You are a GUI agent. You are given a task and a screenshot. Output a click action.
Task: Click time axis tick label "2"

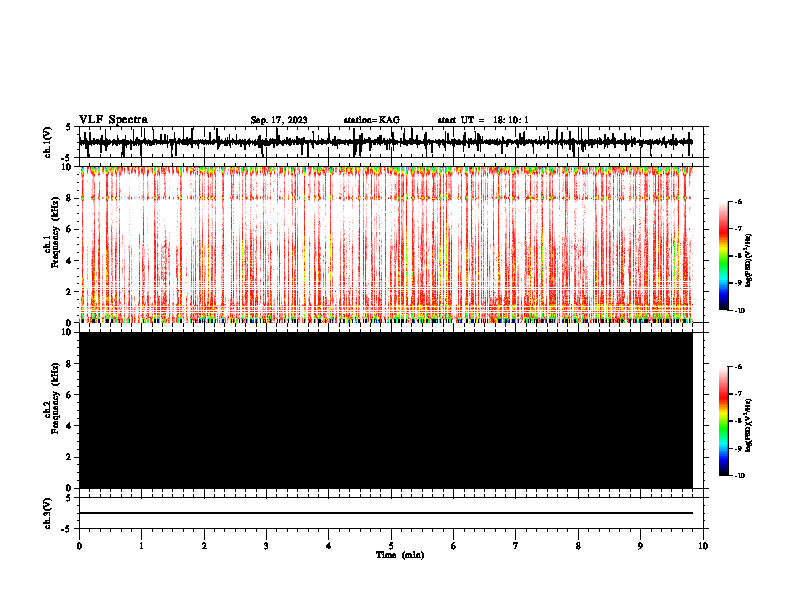204,546
